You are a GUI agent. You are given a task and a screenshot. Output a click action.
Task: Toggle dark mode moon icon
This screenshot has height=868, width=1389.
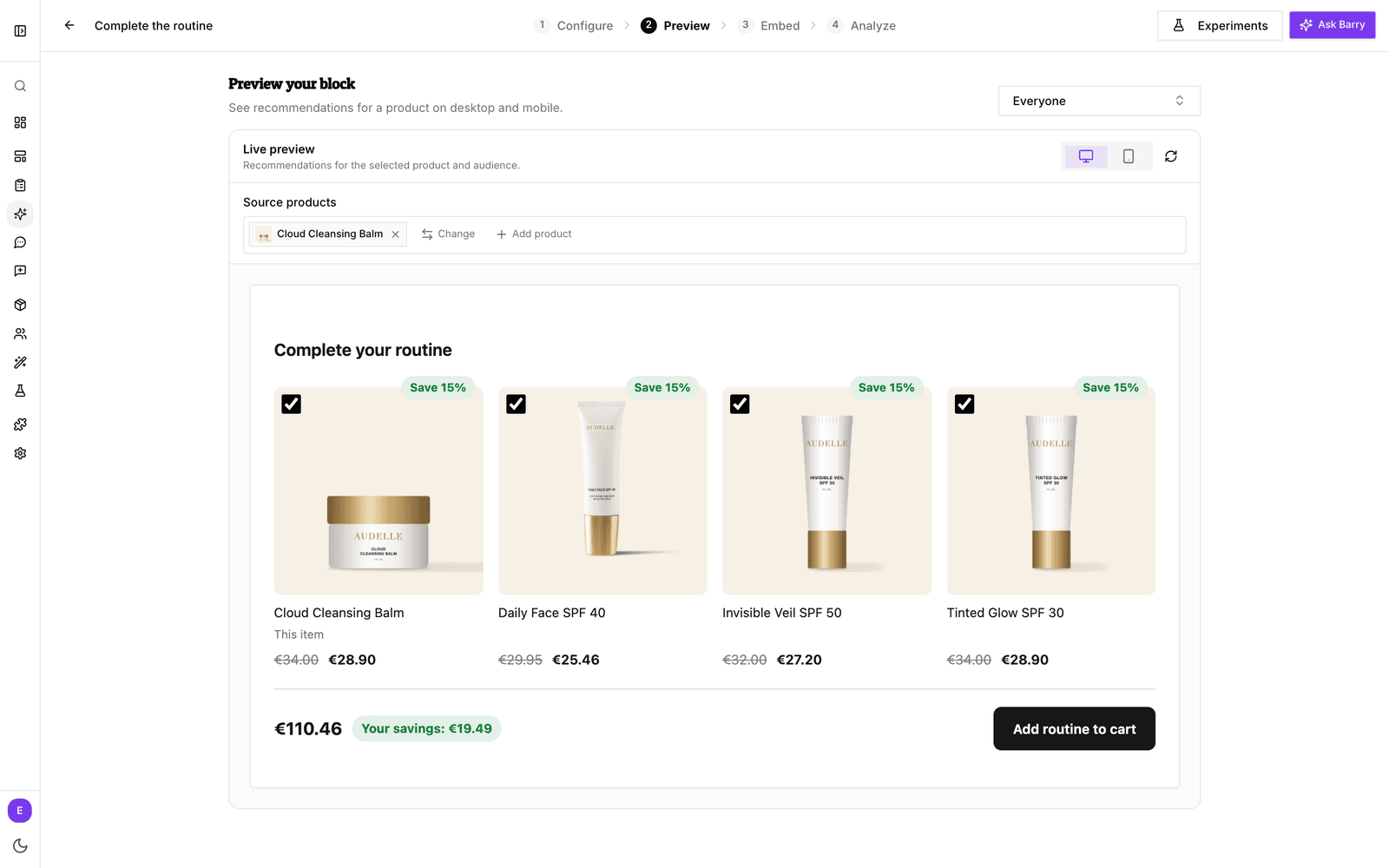(20, 845)
